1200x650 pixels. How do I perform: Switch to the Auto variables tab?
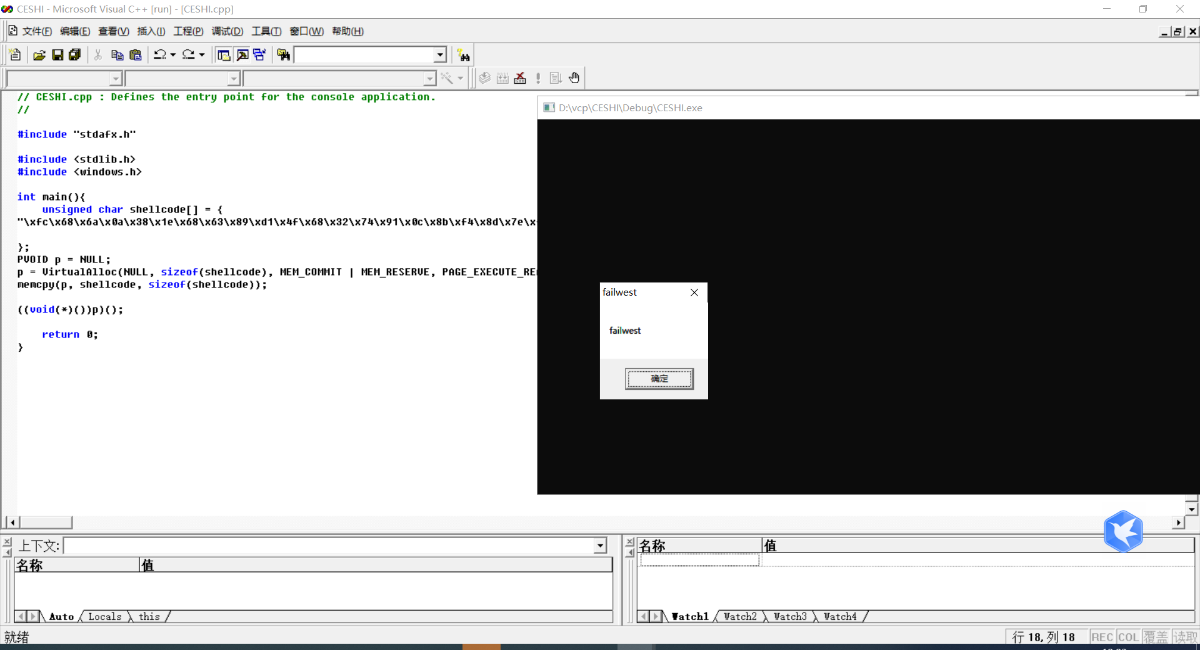61,617
